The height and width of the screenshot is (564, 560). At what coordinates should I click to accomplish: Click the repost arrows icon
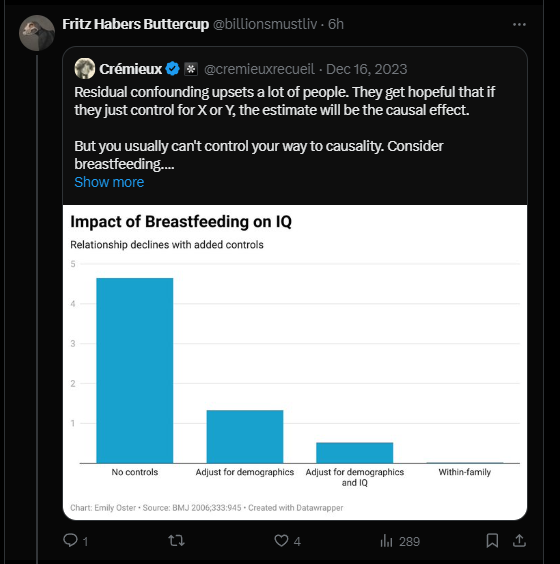pos(176,540)
